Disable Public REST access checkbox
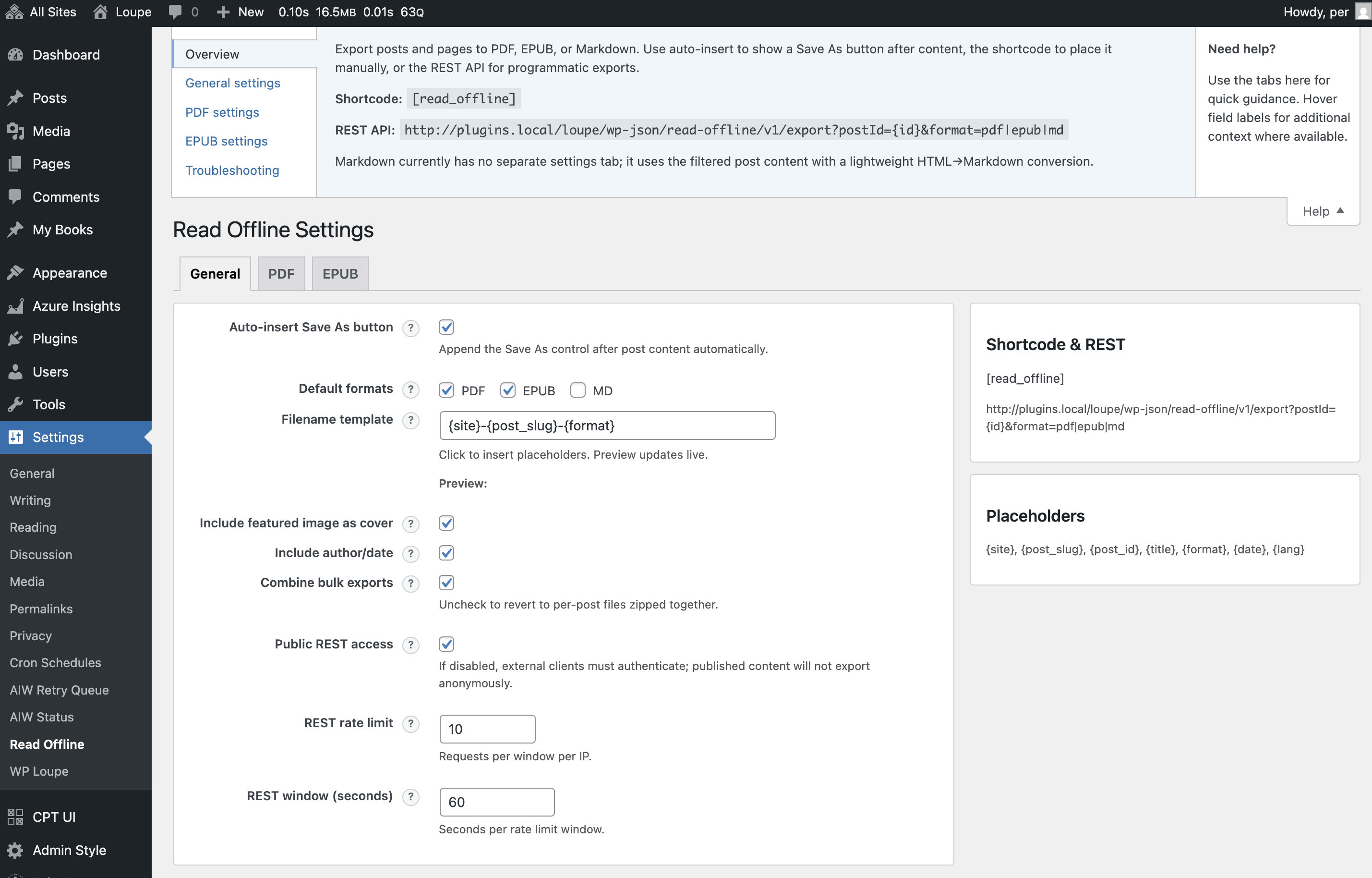The height and width of the screenshot is (878, 1372). (x=446, y=644)
